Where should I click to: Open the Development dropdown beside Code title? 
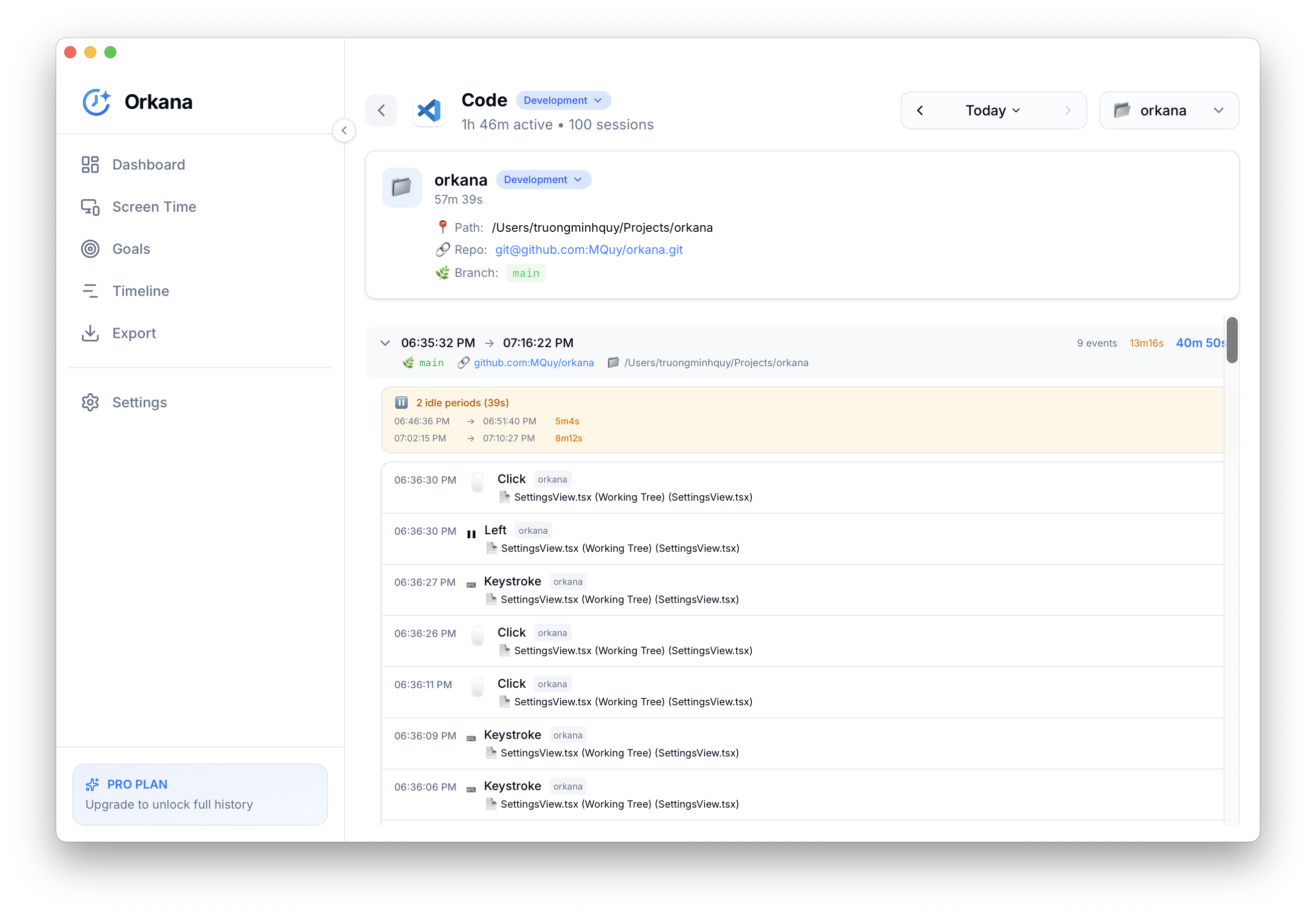563,100
